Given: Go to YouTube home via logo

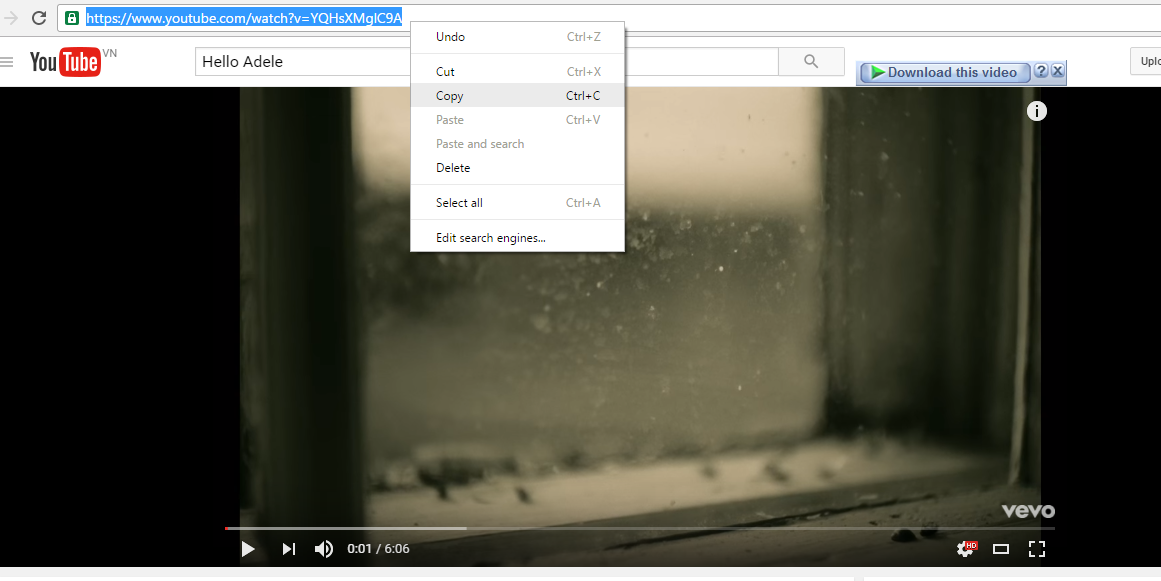Looking at the screenshot, I should (64, 61).
